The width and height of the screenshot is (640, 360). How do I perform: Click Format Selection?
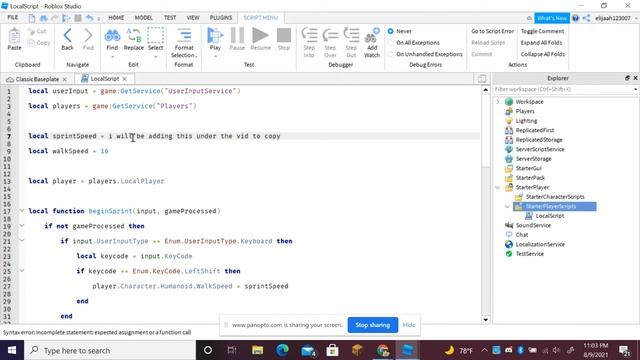[x=184, y=43]
